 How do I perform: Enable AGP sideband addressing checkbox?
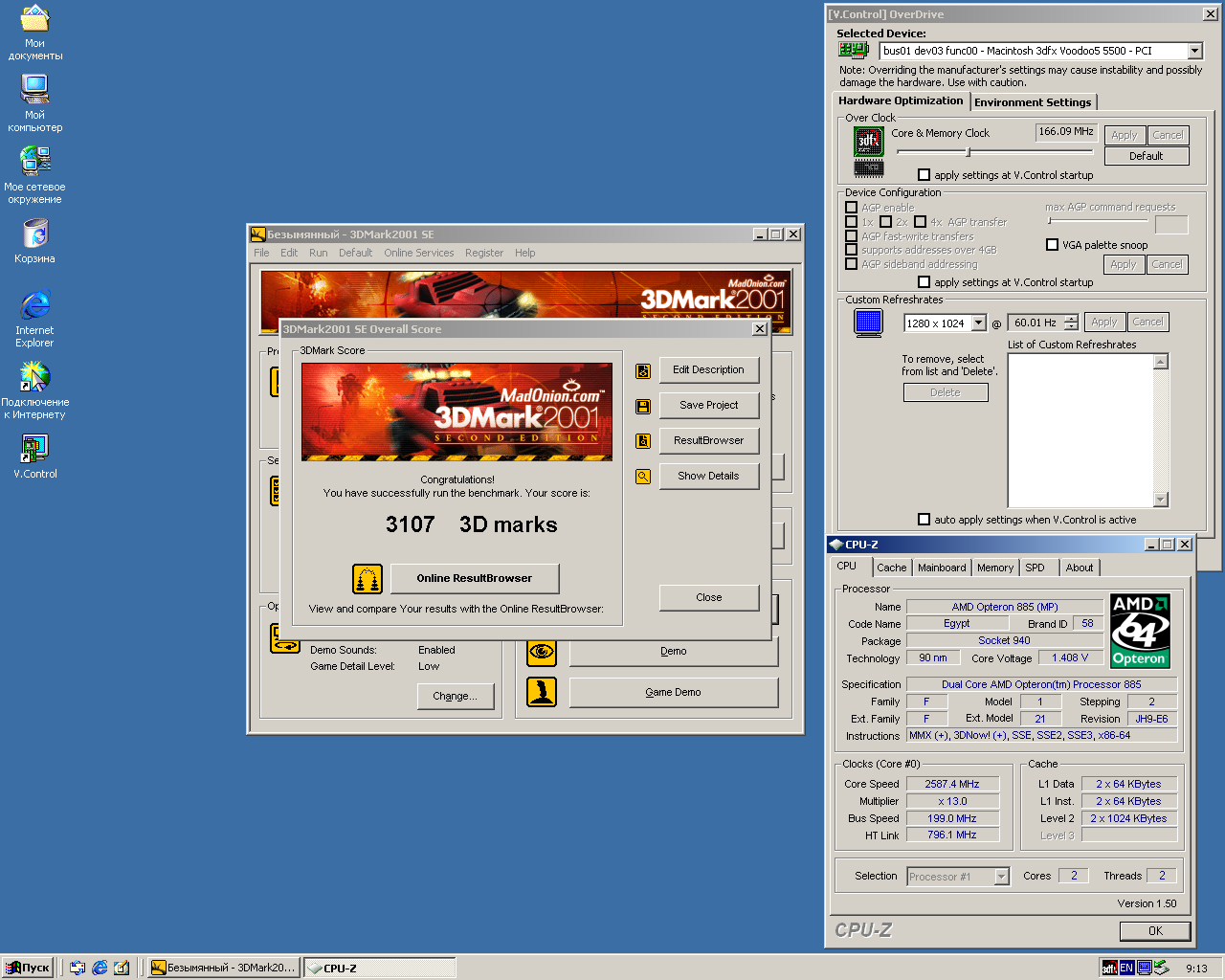pos(851,264)
